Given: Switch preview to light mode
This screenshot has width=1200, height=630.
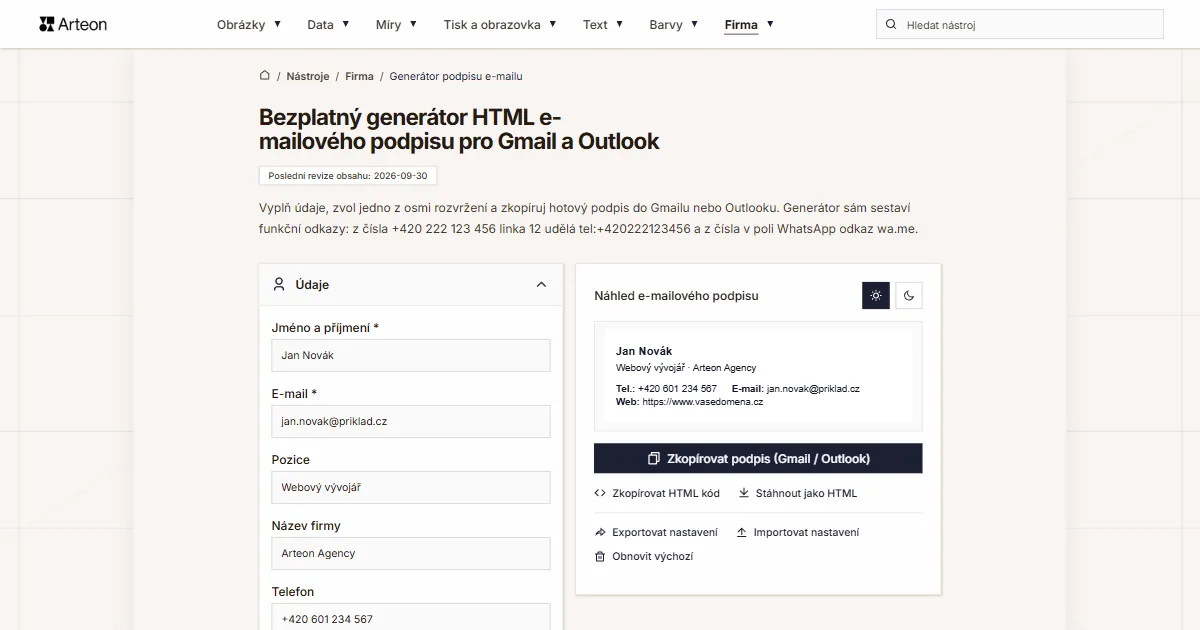Looking at the screenshot, I should (876, 295).
